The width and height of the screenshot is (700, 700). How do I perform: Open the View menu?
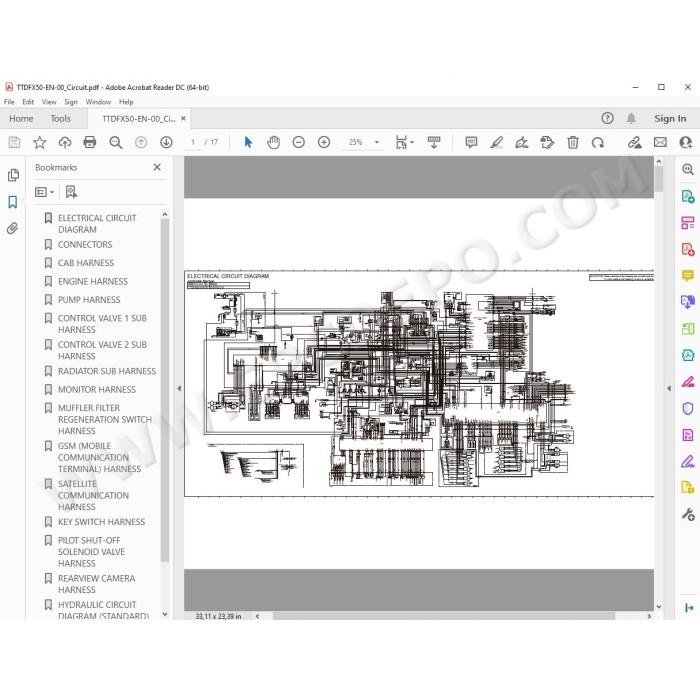pyautogui.click(x=49, y=102)
